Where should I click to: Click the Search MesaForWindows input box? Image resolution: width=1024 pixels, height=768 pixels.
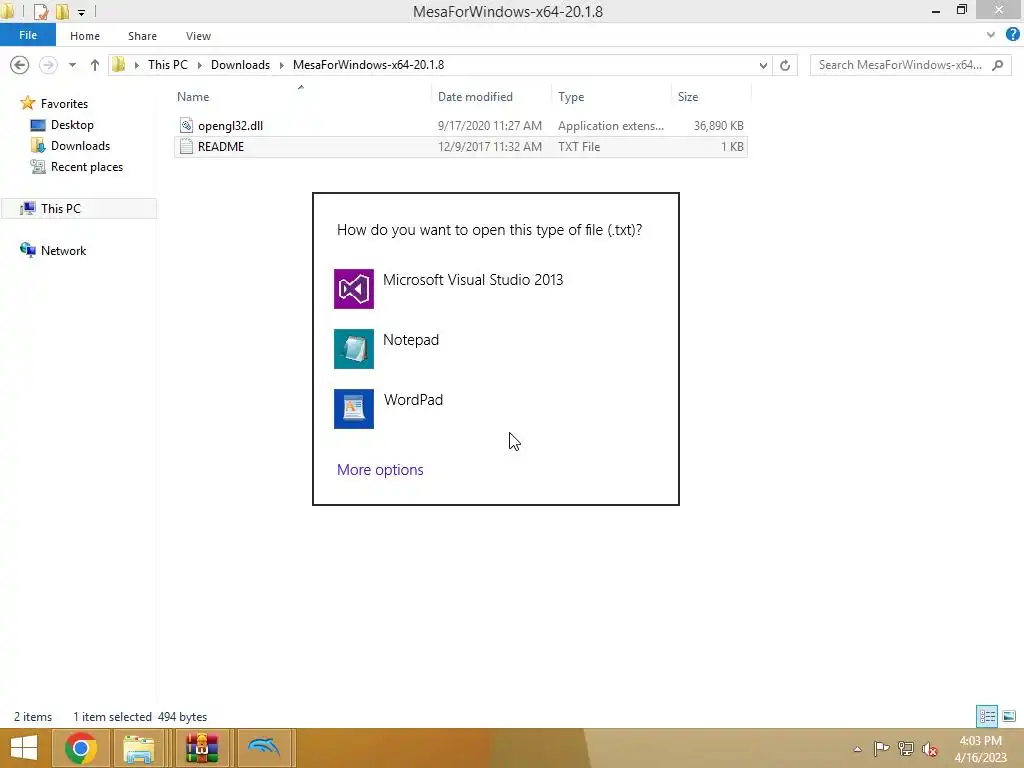(900, 65)
